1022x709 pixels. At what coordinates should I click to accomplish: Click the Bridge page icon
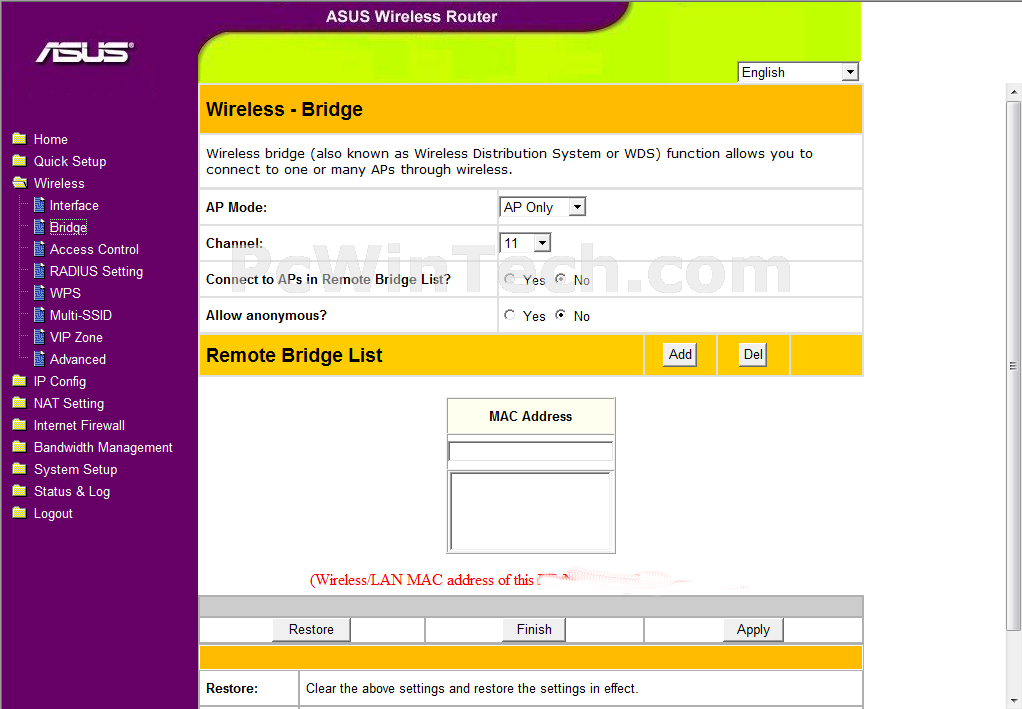pyautogui.click(x=39, y=227)
